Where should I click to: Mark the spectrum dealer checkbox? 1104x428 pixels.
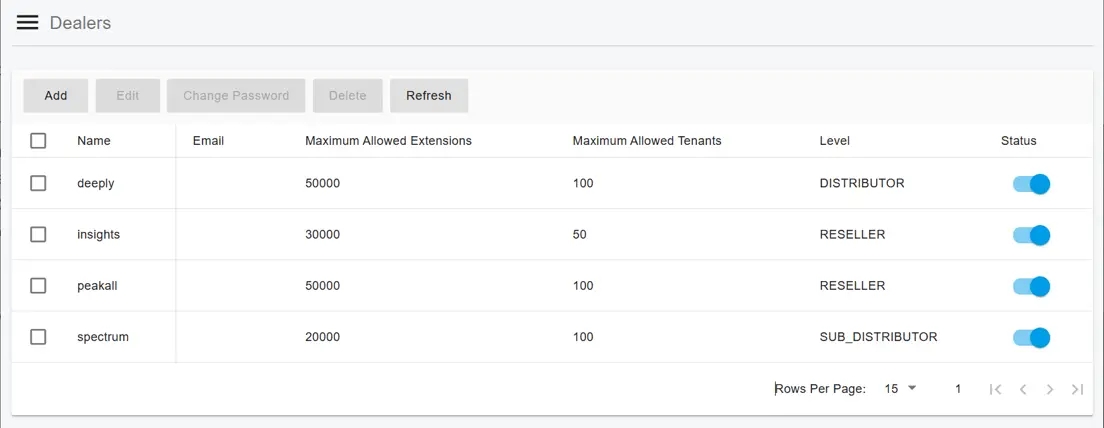(x=38, y=337)
